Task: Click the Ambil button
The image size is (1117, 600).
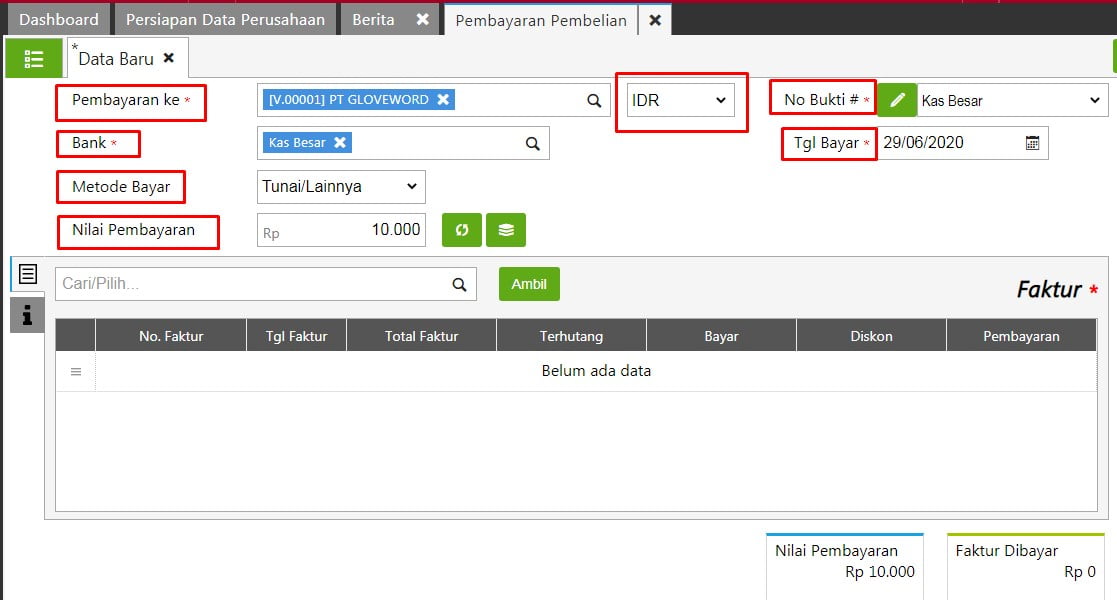Action: coord(529,284)
